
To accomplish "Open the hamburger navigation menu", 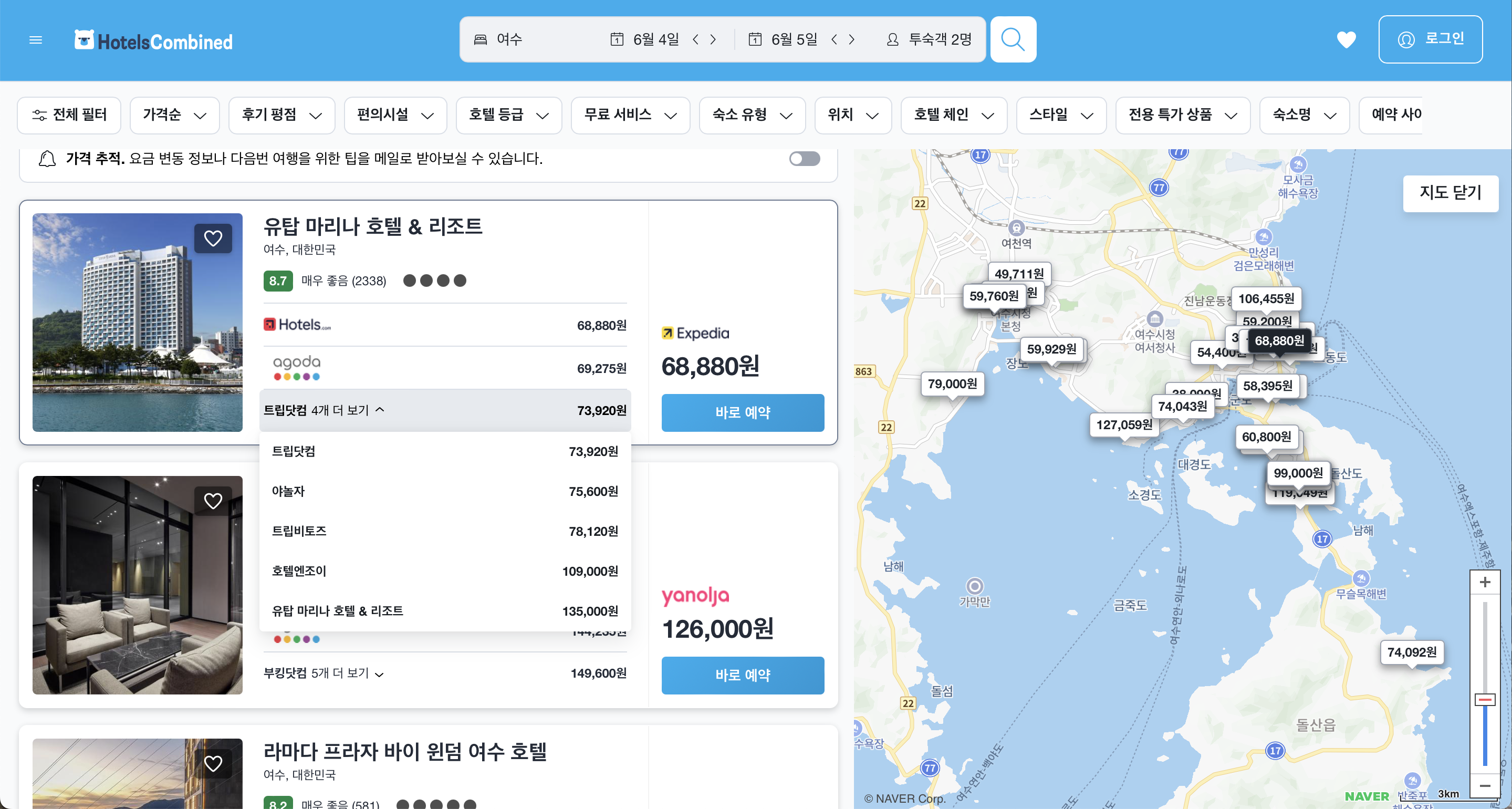I will pyautogui.click(x=36, y=40).
